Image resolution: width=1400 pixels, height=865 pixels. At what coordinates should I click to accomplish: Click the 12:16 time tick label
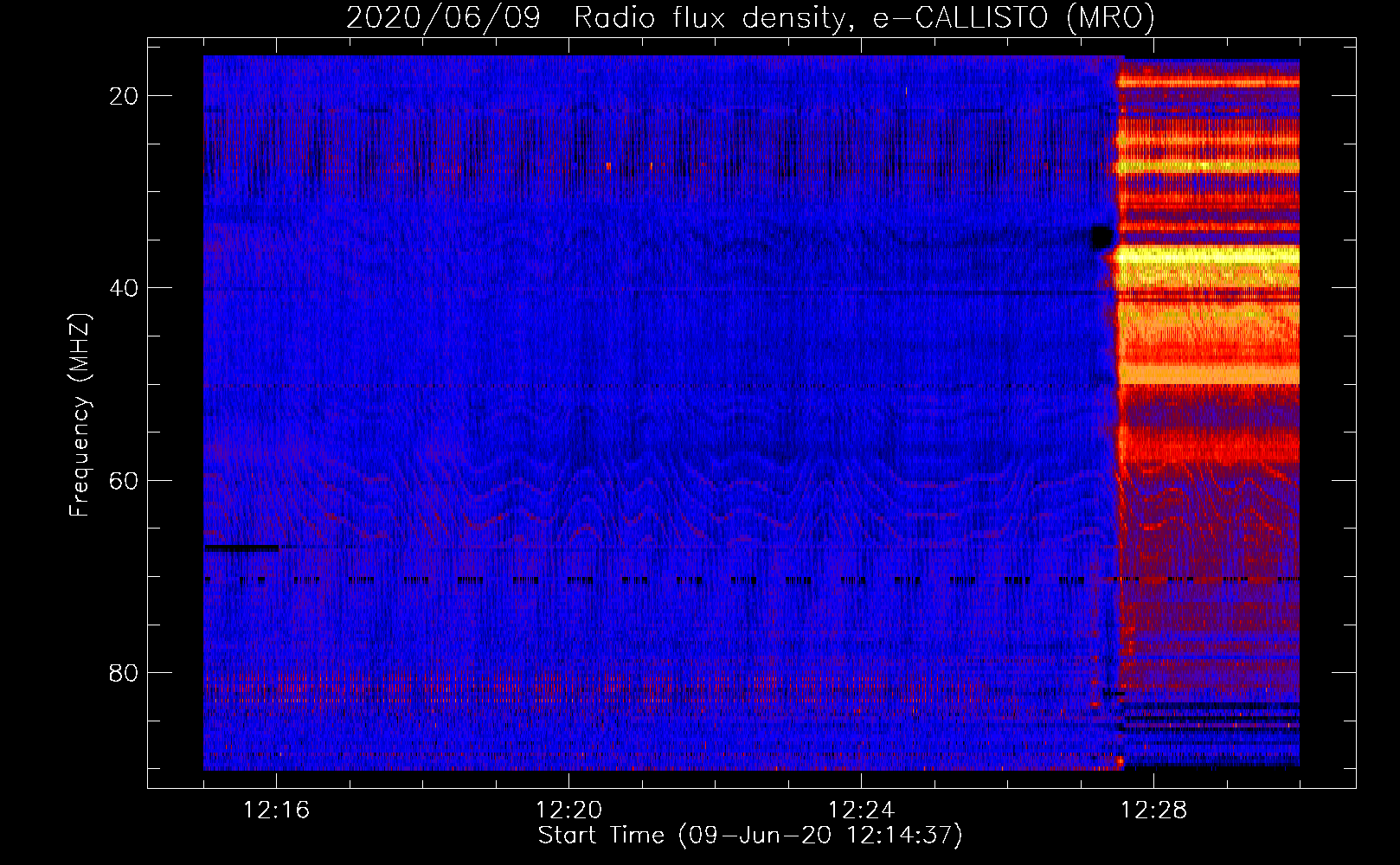[x=276, y=811]
